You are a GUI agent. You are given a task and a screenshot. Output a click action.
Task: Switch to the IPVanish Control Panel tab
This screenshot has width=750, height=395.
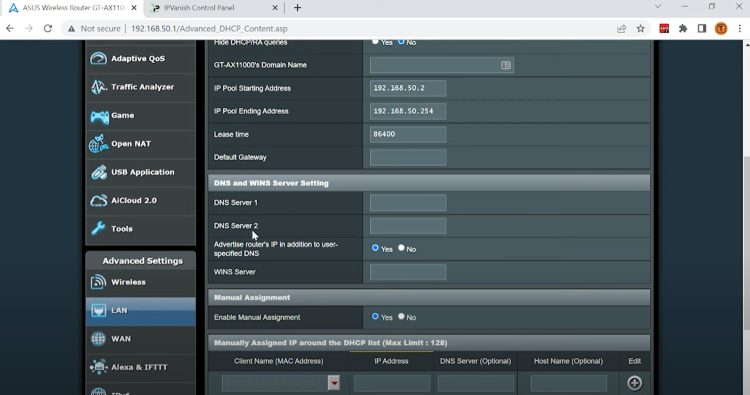[213, 8]
